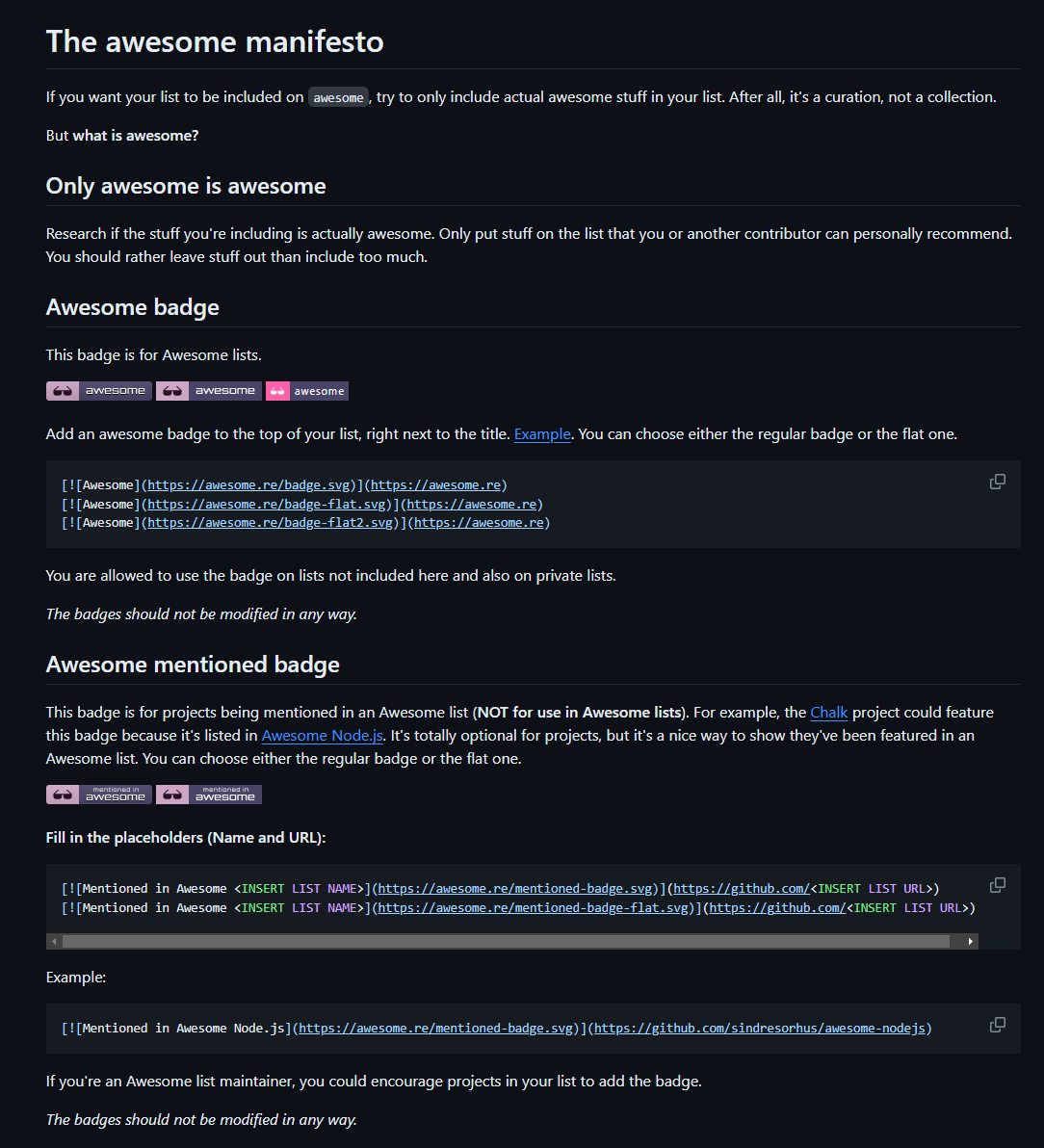The width and height of the screenshot is (1044, 1148).
Task: Open the awesome.re/badge.svg URL in code
Action: 248,485
